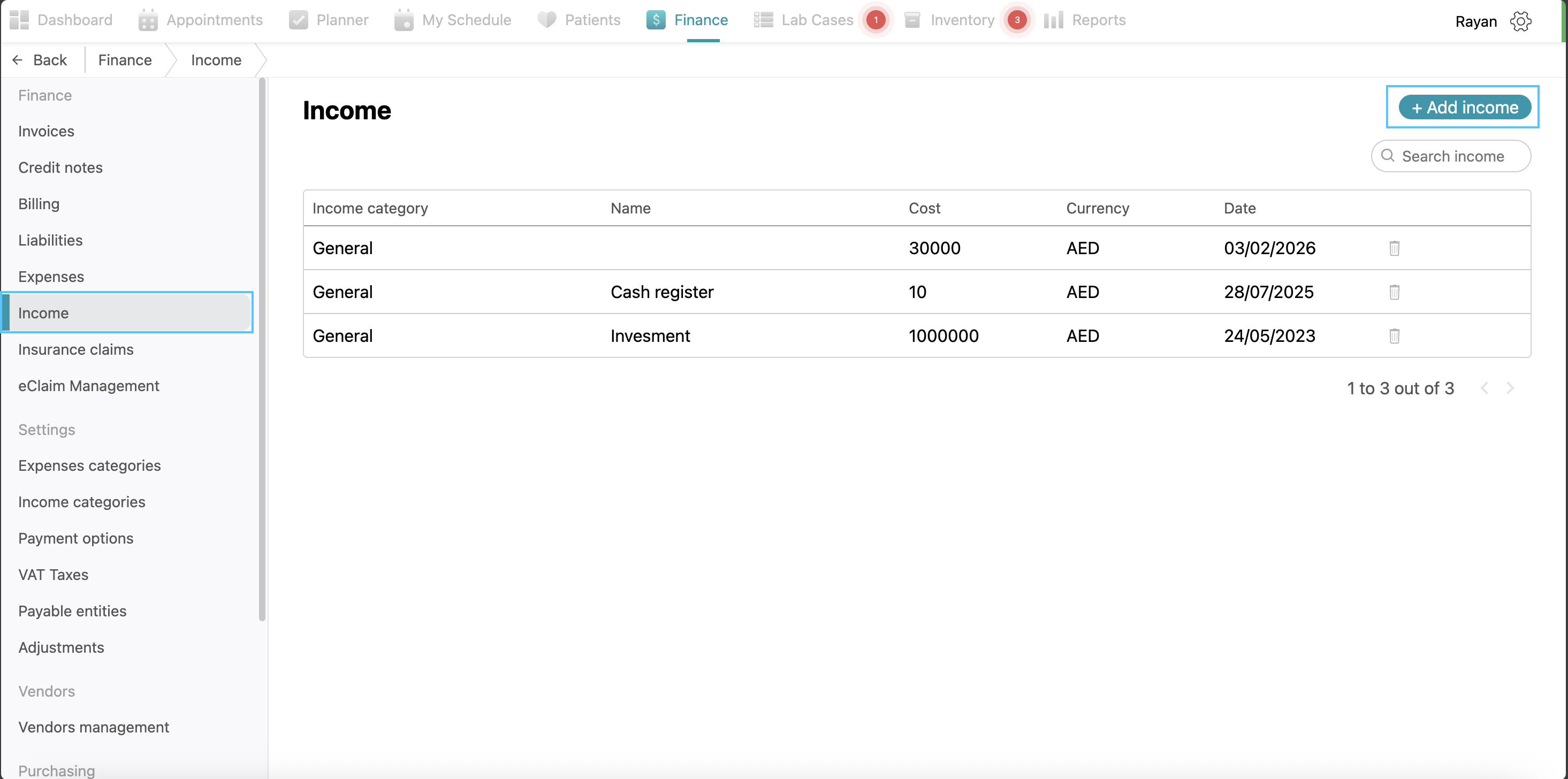Delete the 30000 AED income row
This screenshot has height=779, width=1568.
point(1394,248)
